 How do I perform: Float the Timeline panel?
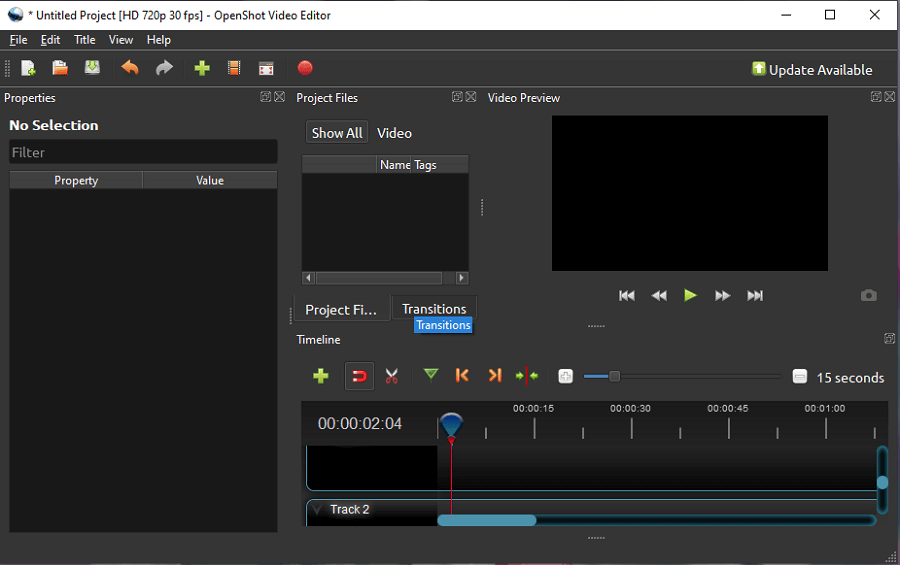[890, 339]
